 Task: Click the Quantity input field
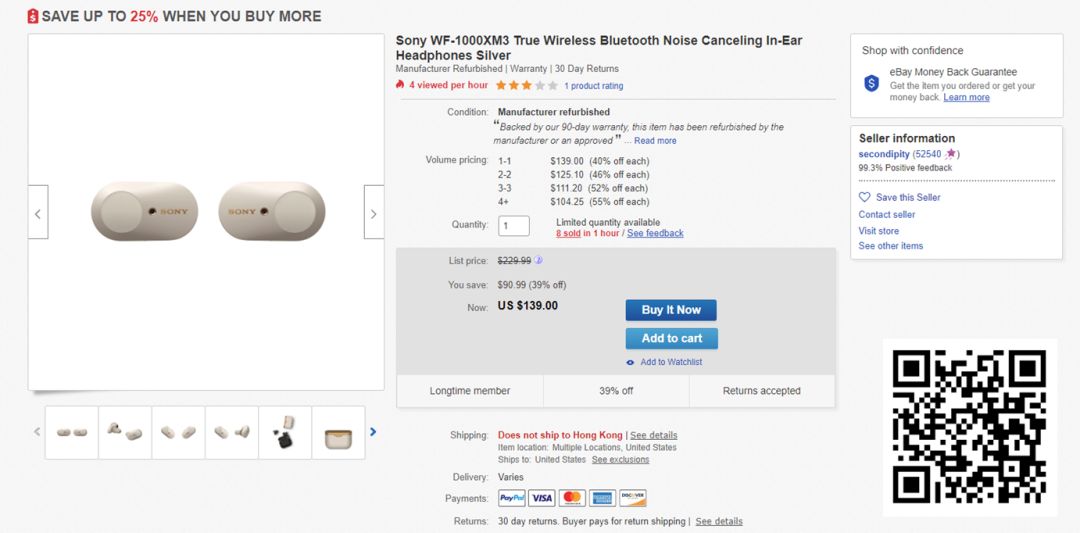[514, 226]
